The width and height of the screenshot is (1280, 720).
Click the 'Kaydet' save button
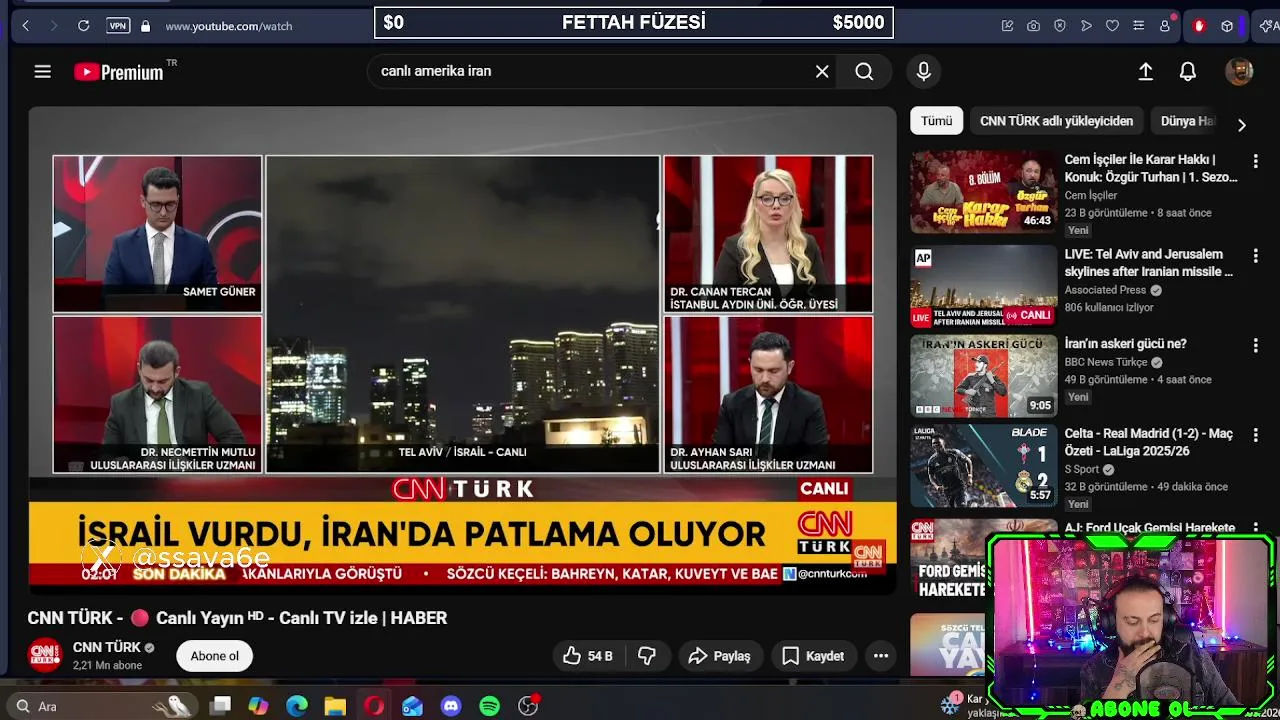[x=813, y=656]
